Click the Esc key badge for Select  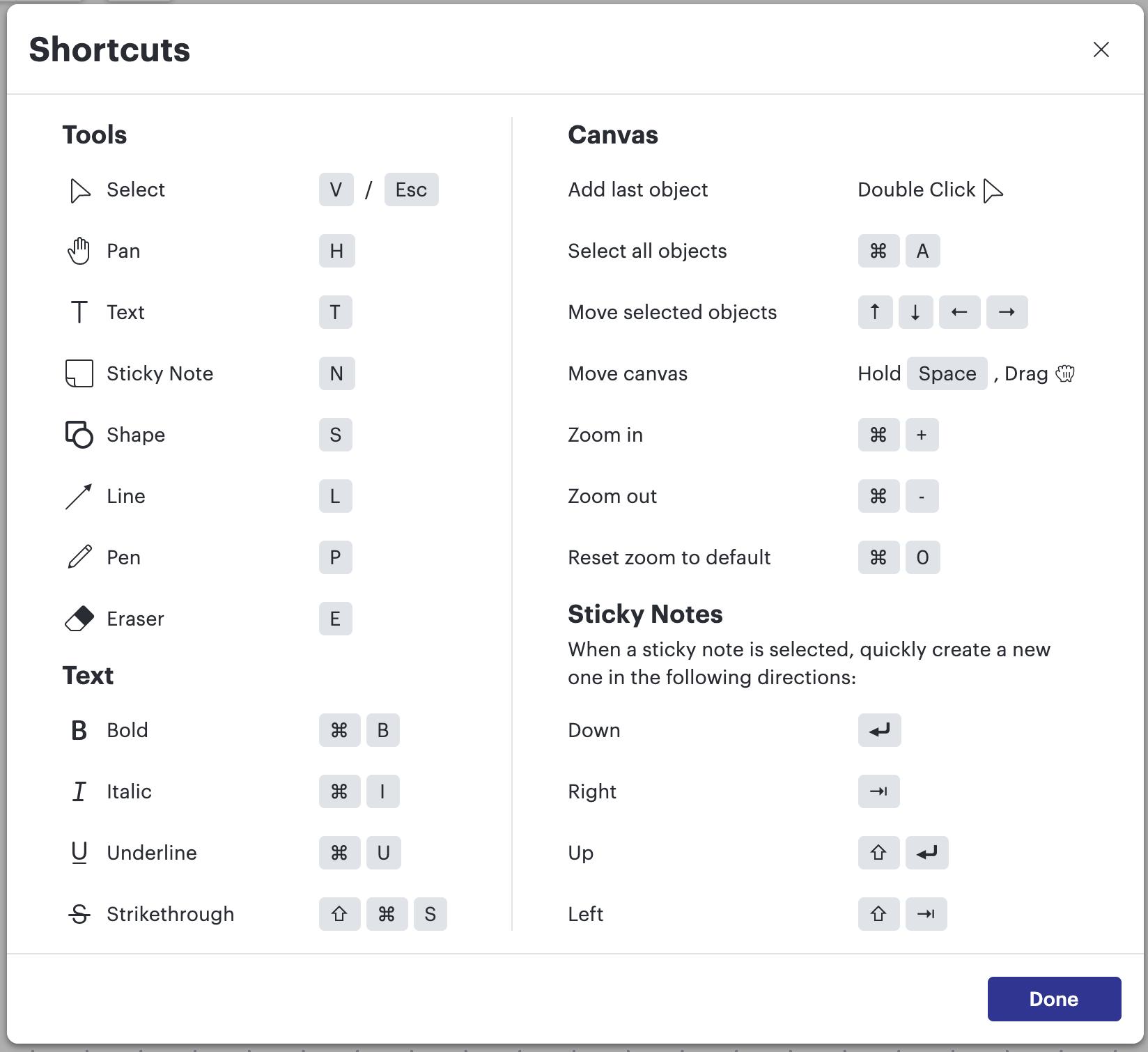[411, 189]
